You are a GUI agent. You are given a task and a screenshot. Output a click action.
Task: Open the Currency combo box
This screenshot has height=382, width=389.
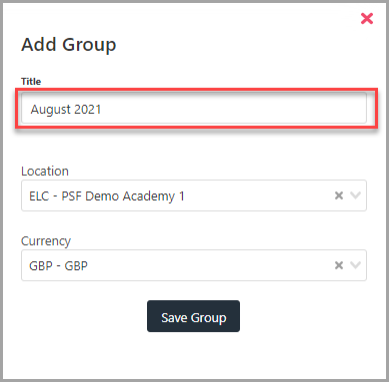pos(194,265)
